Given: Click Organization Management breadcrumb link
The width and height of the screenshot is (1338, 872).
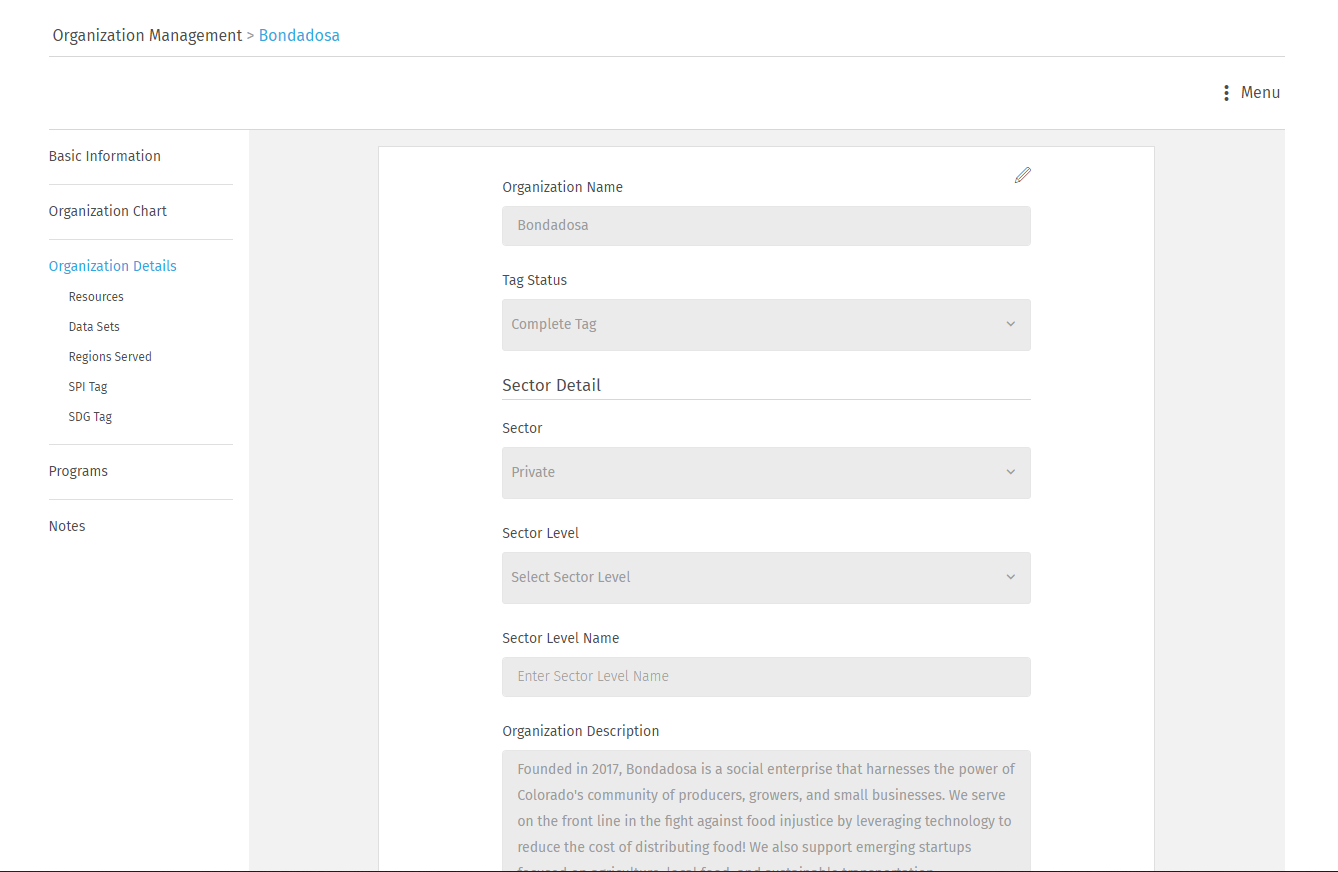Looking at the screenshot, I should (147, 35).
